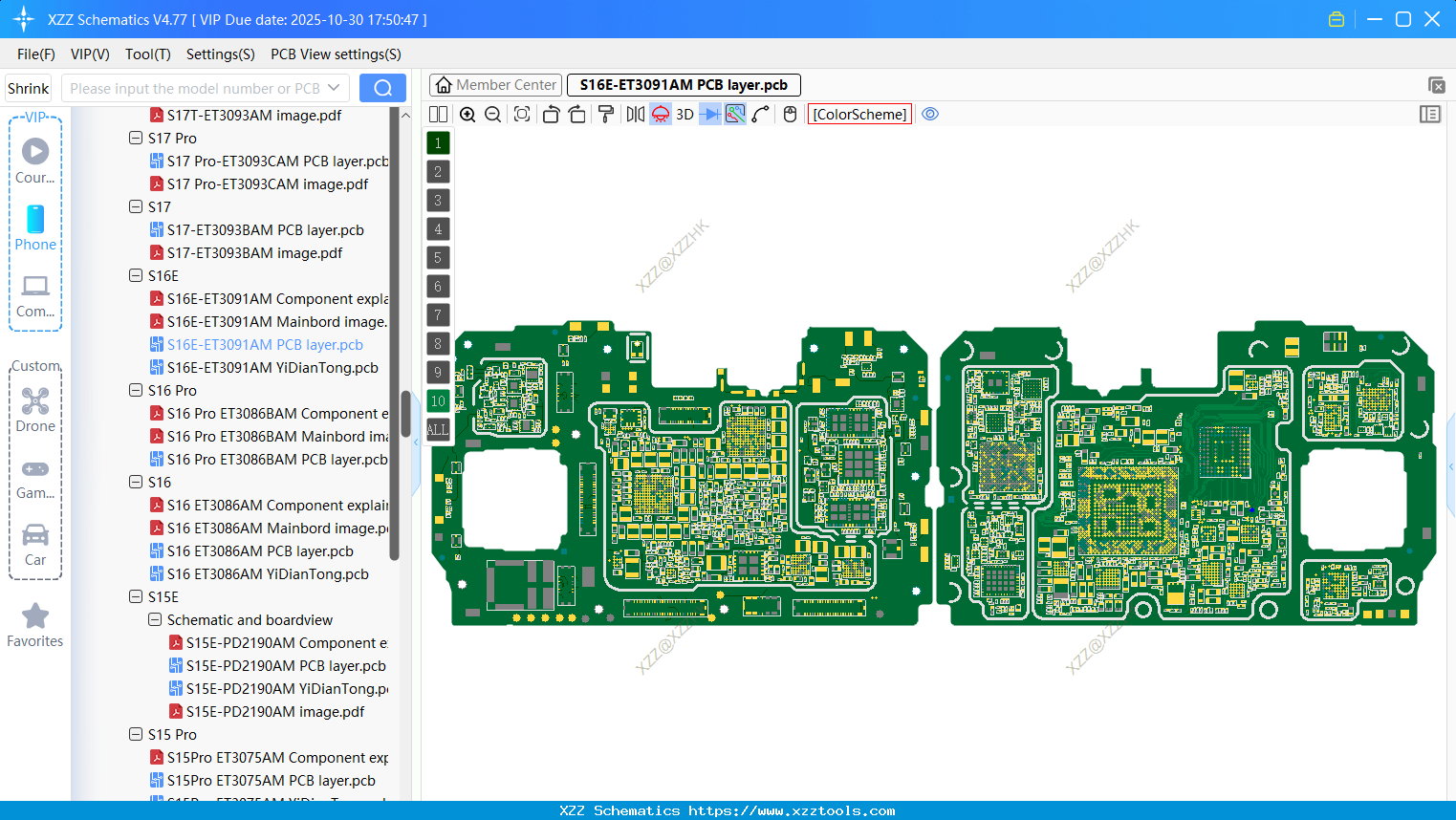Click the Member Center button
This screenshot has height=820, width=1456.
click(x=495, y=84)
